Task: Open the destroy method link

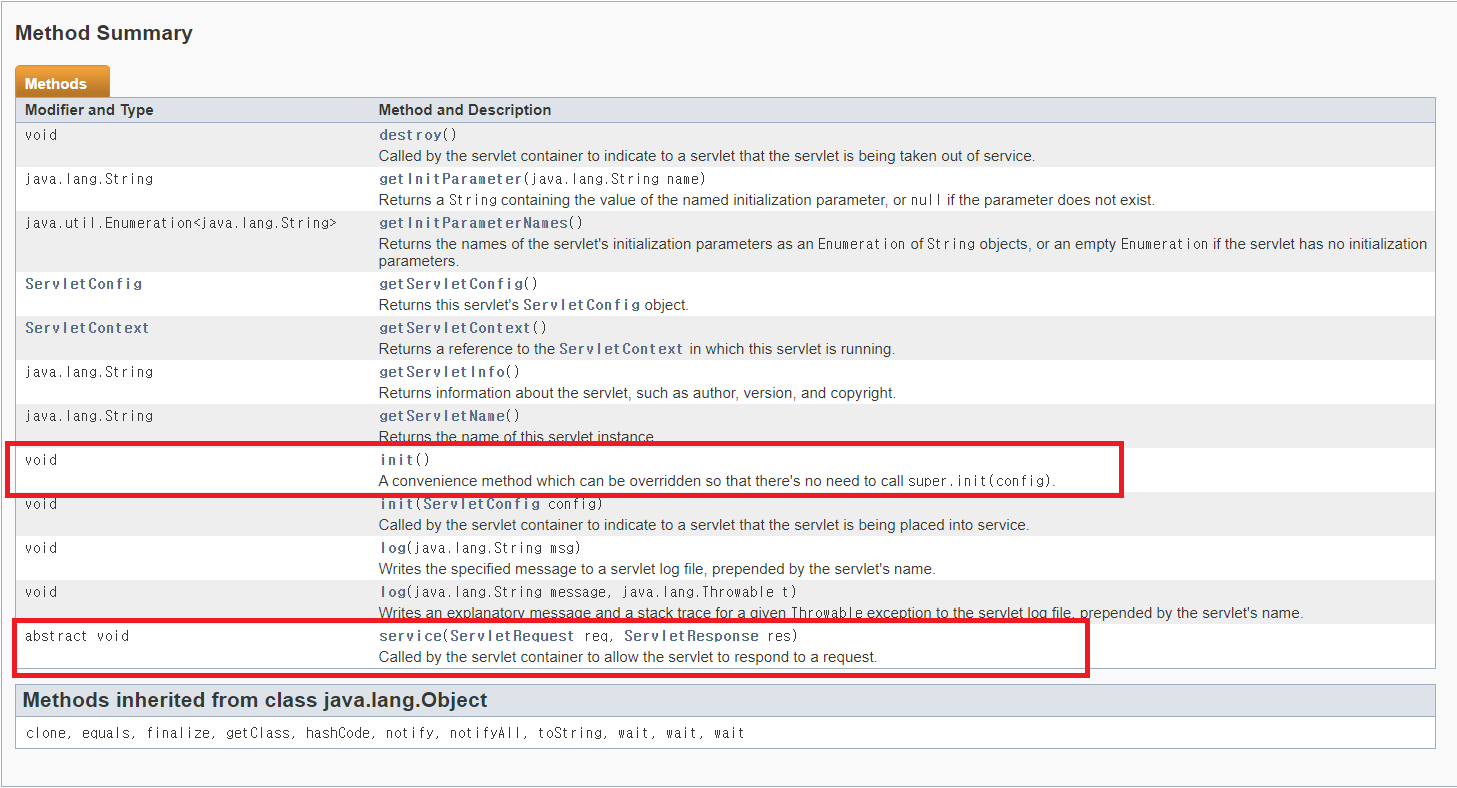Action: [410, 135]
